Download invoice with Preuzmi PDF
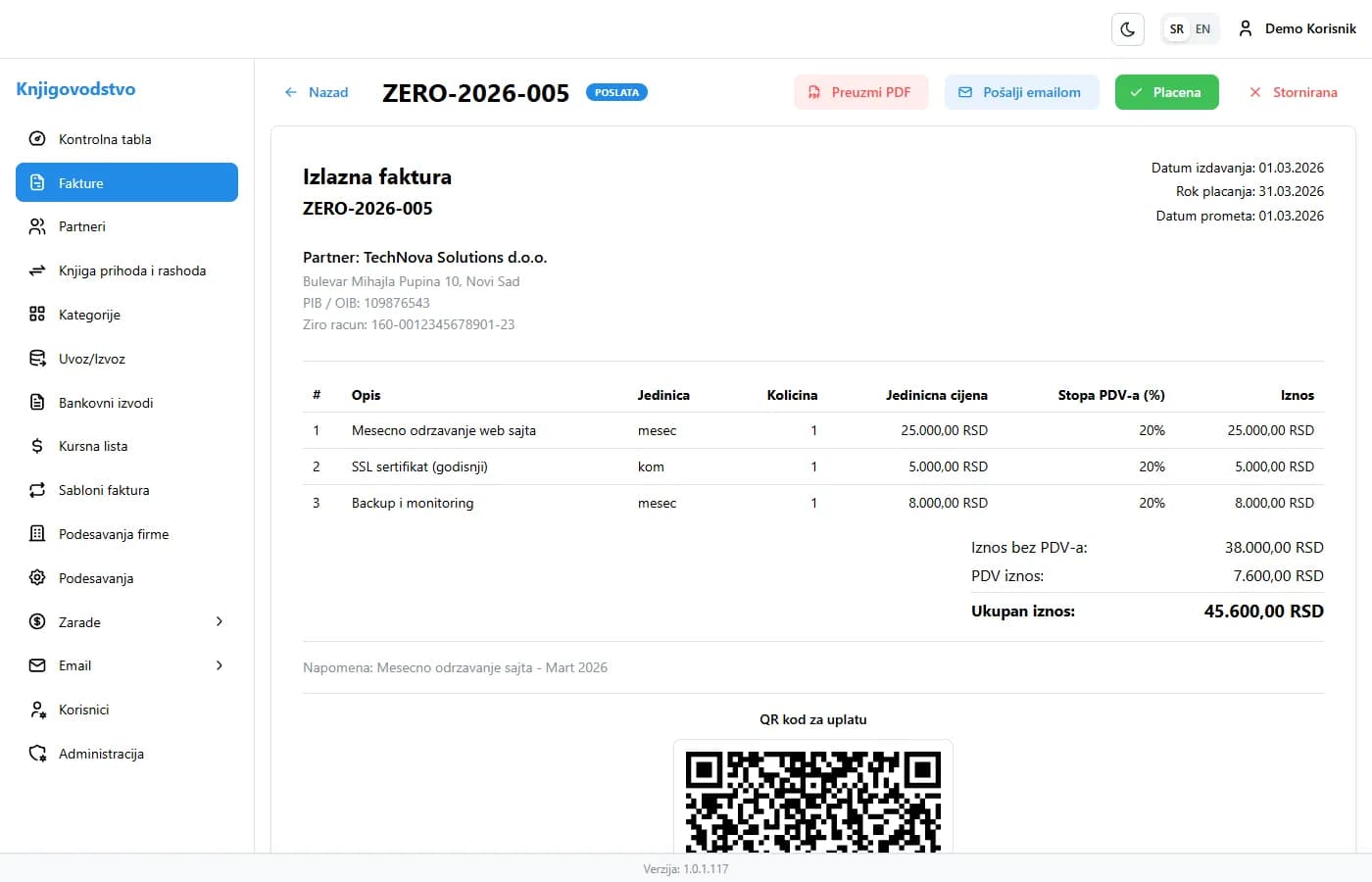Screen dimensions: 1372x882 (x=861, y=92)
